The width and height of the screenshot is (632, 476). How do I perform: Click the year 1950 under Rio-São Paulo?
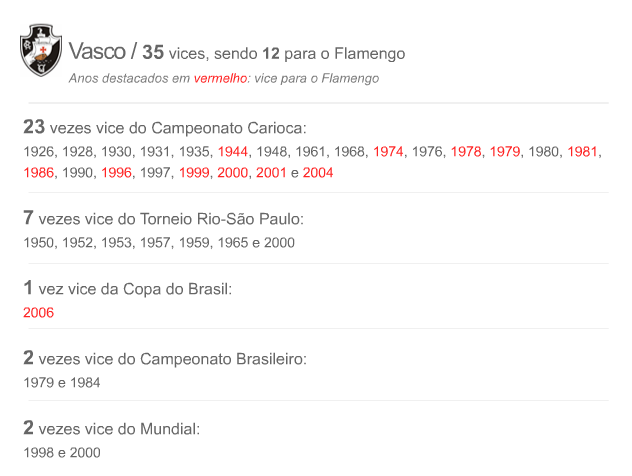click(x=38, y=242)
